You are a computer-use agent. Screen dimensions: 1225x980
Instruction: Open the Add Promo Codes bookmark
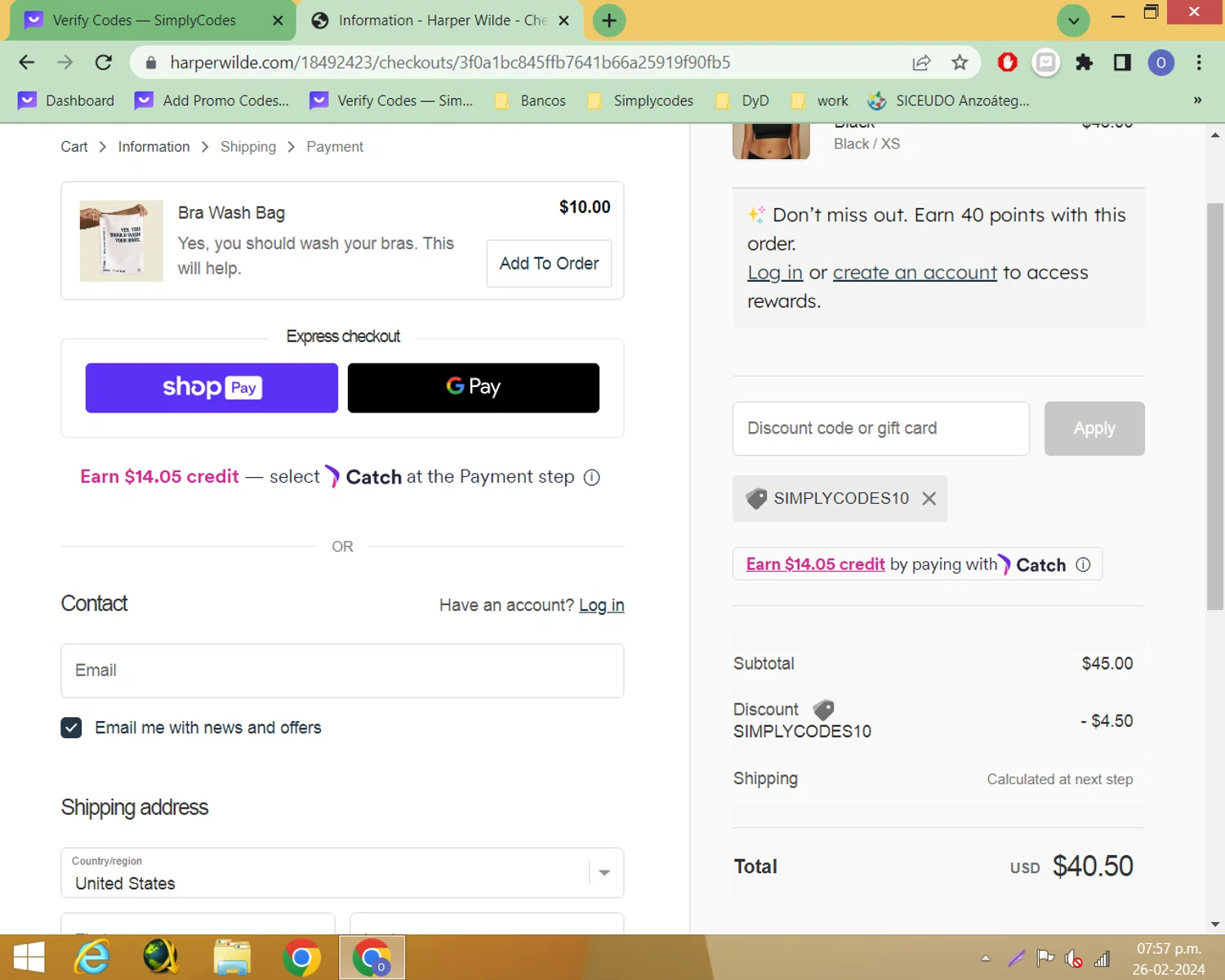(212, 100)
